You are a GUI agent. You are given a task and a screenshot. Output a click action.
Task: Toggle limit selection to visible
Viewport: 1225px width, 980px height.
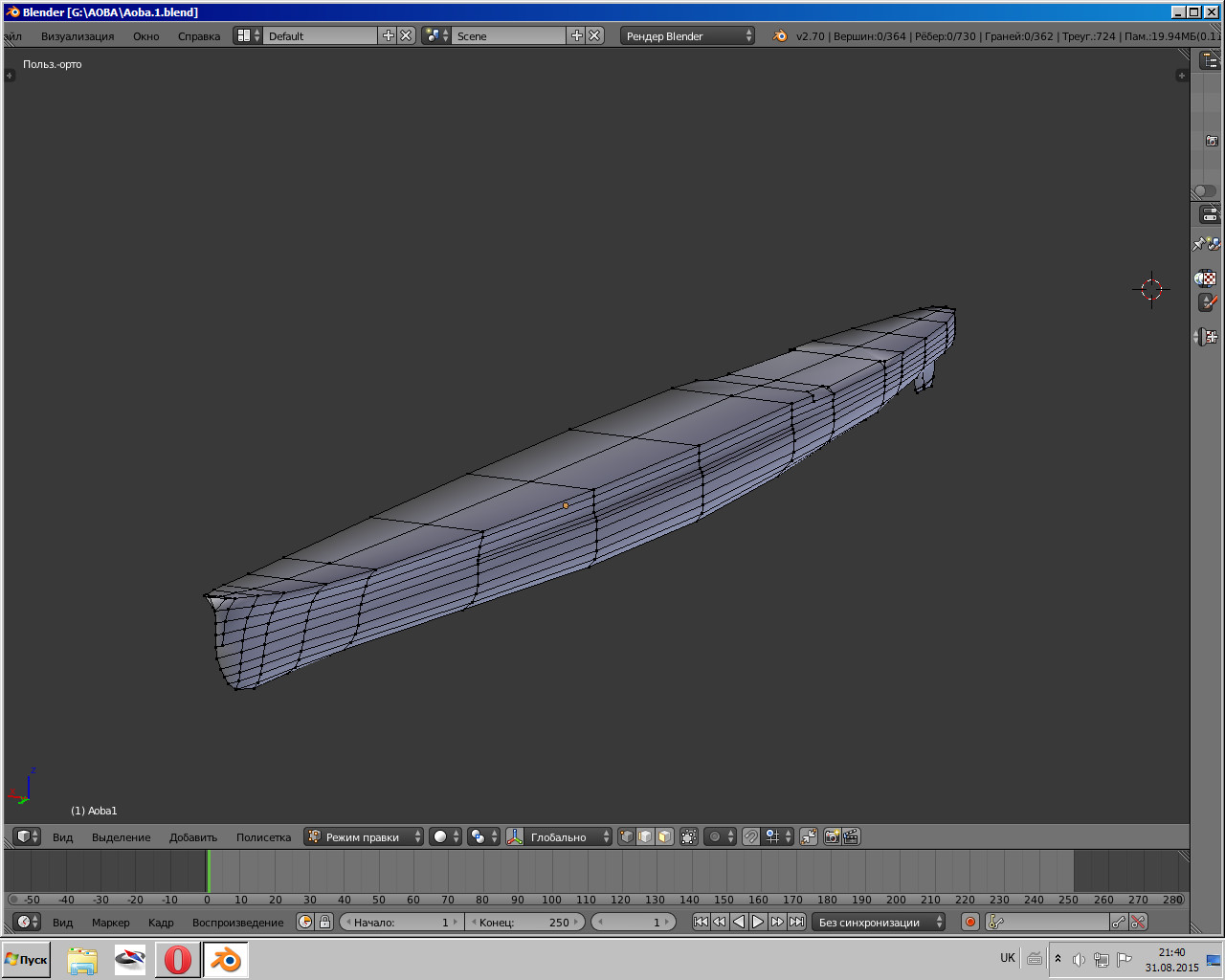[x=689, y=836]
